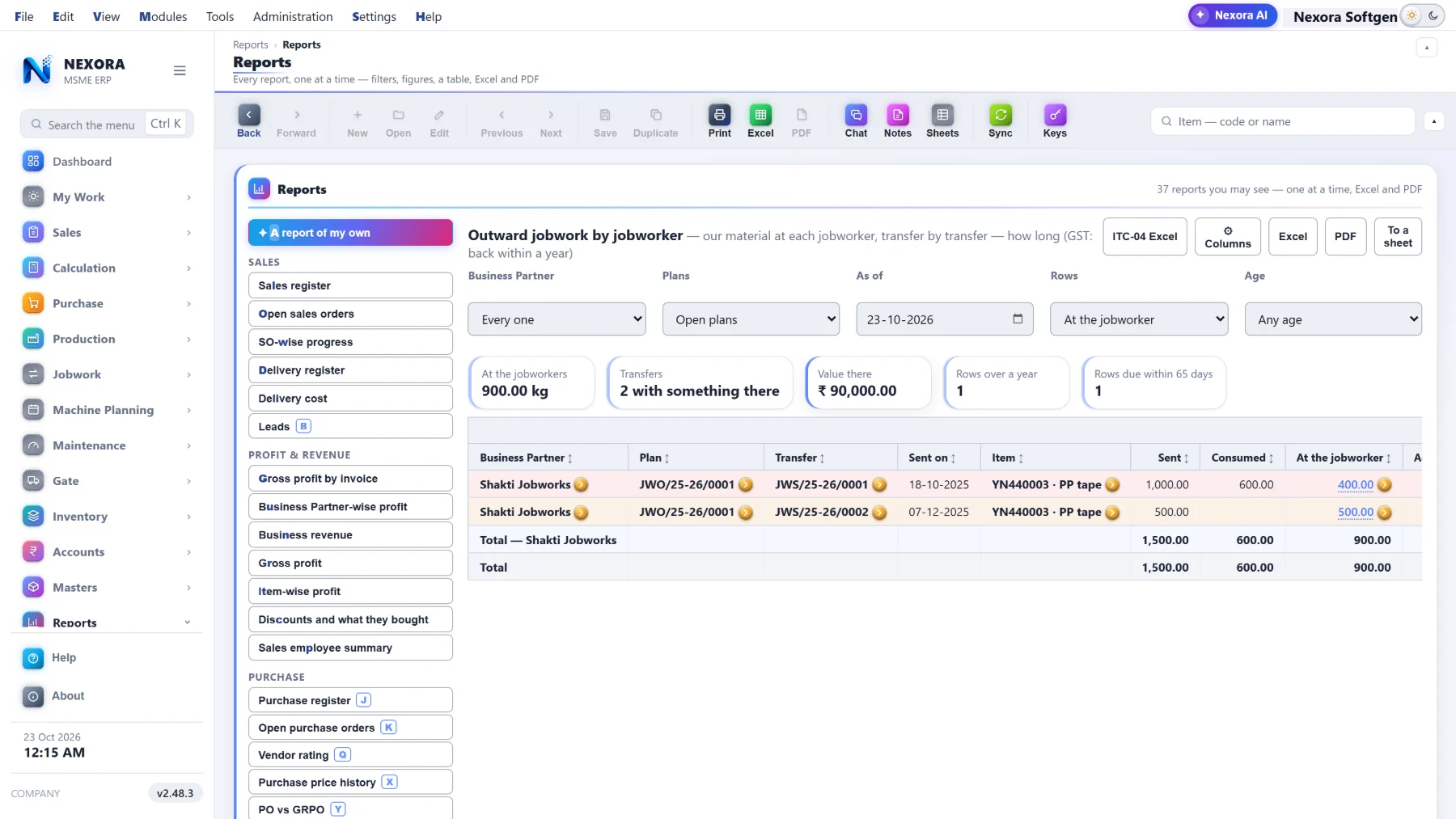Open the Modules menu
The height and width of the screenshot is (819, 1456).
click(x=163, y=16)
